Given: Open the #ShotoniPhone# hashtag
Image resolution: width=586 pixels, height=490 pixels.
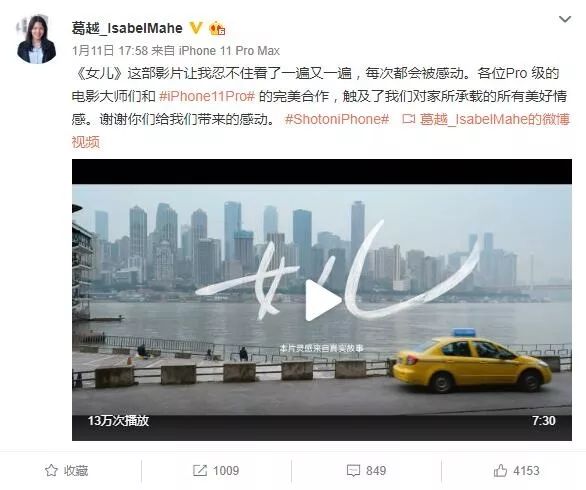Looking at the screenshot, I should coord(337,119).
